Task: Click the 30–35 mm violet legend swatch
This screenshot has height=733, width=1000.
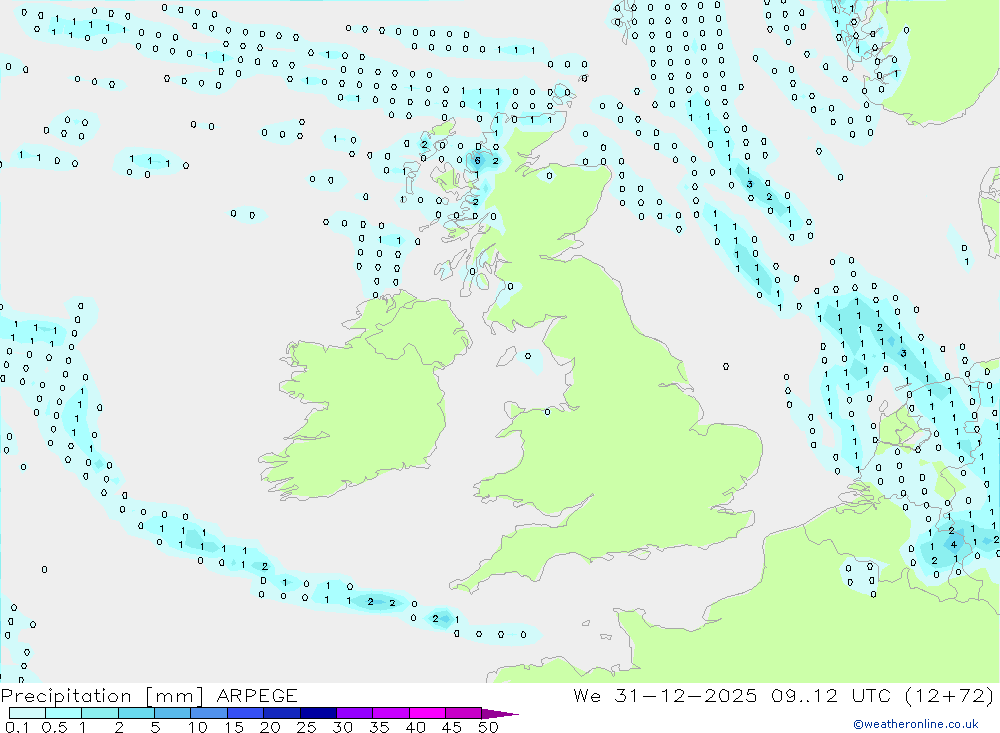Action: click(x=354, y=713)
